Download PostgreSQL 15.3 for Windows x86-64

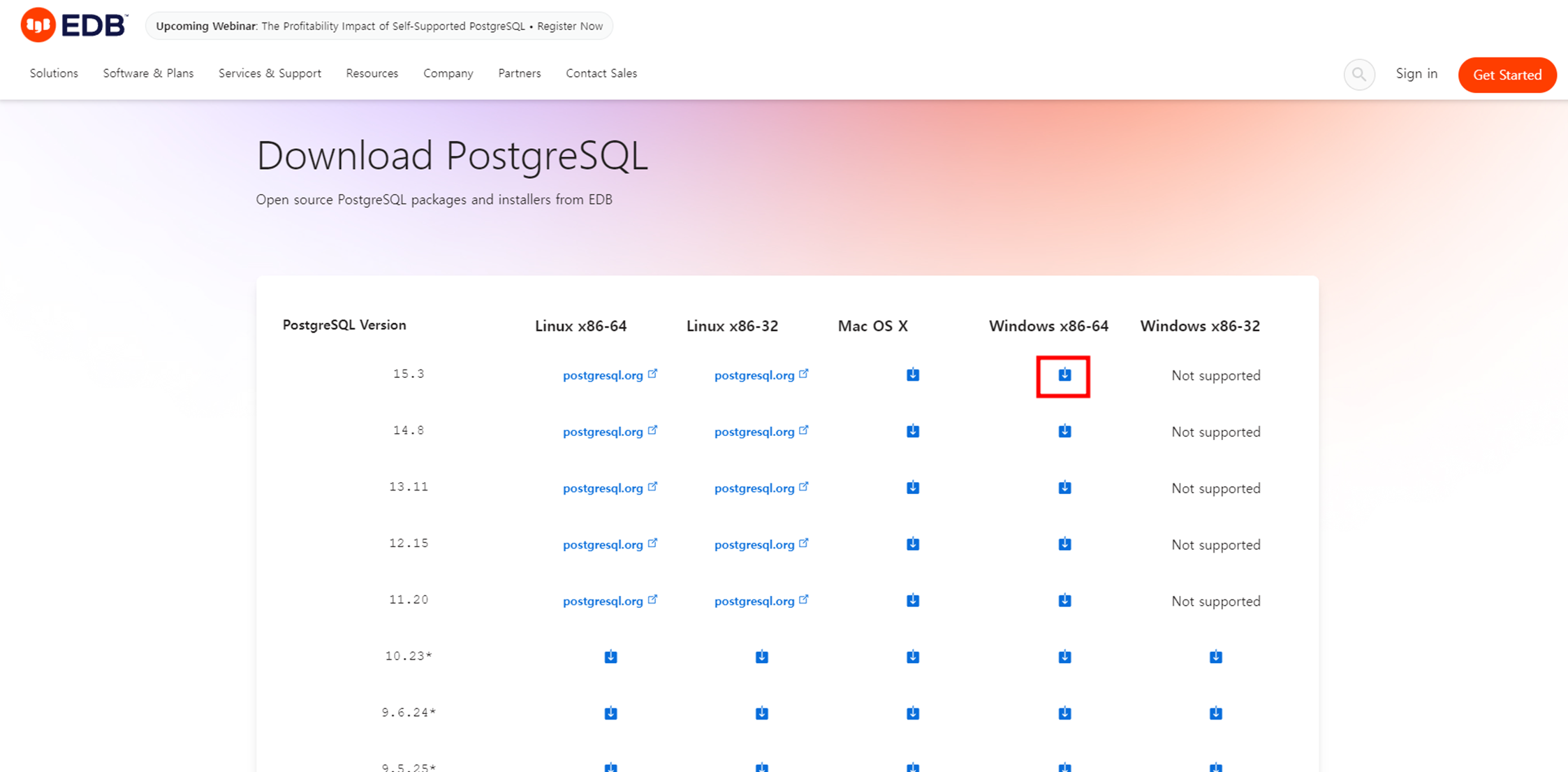point(1064,375)
